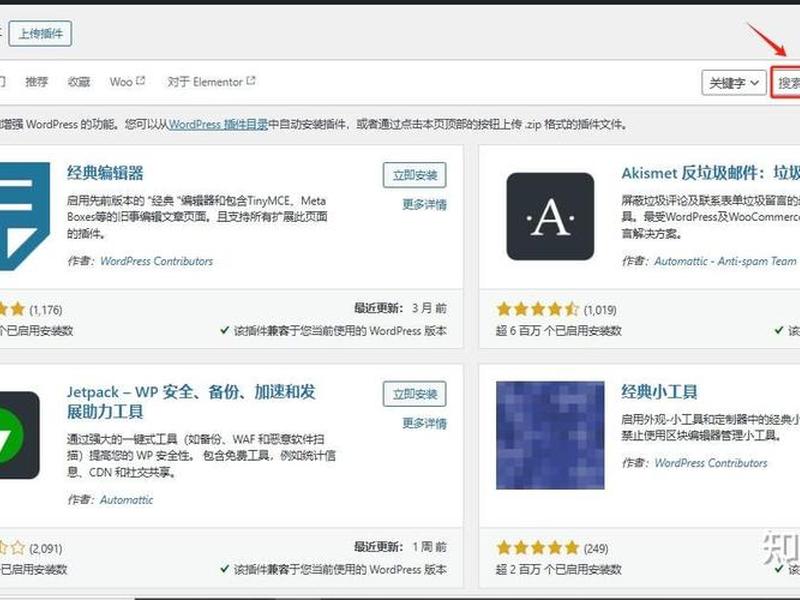The width and height of the screenshot is (800, 600).
Task: Open the 收藏 tab
Action: click(x=79, y=82)
